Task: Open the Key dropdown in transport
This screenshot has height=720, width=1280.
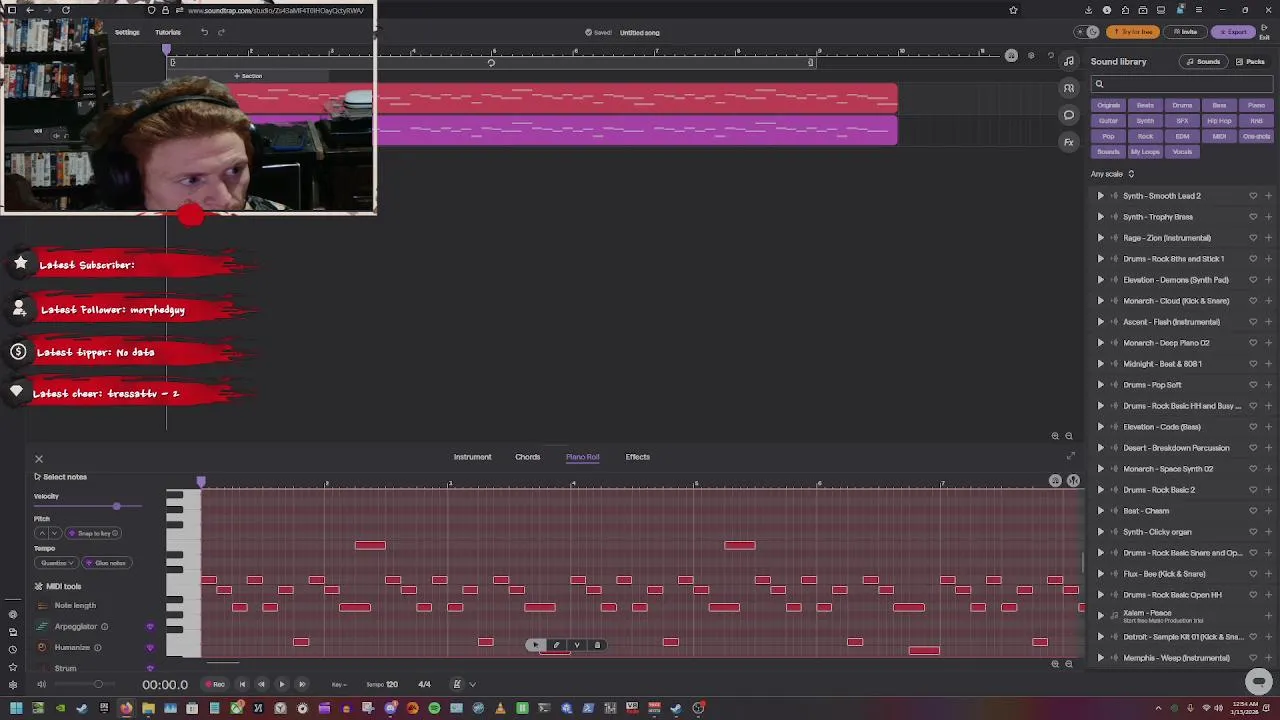Action: (x=339, y=685)
